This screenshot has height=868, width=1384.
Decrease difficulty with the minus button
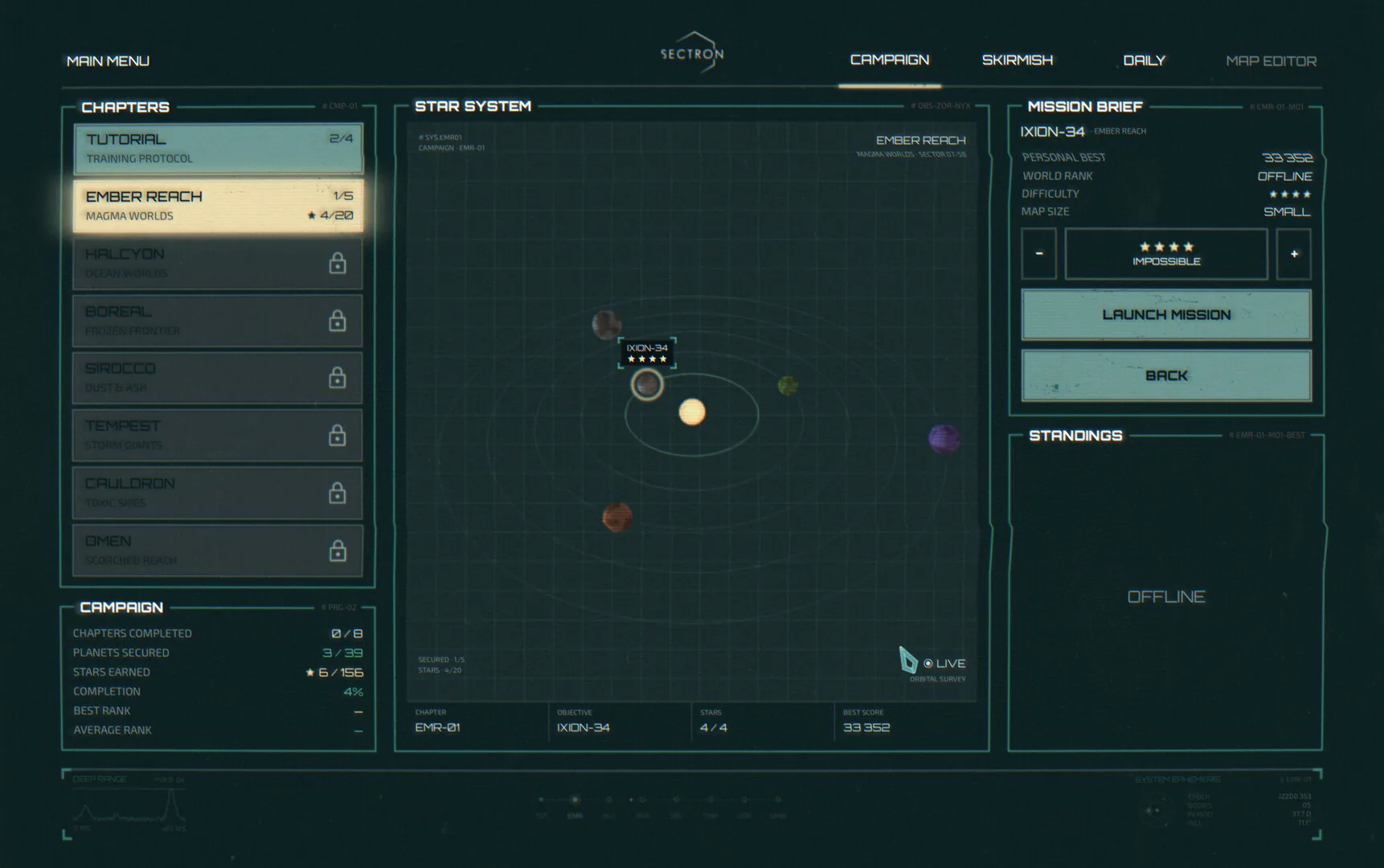[x=1038, y=254]
